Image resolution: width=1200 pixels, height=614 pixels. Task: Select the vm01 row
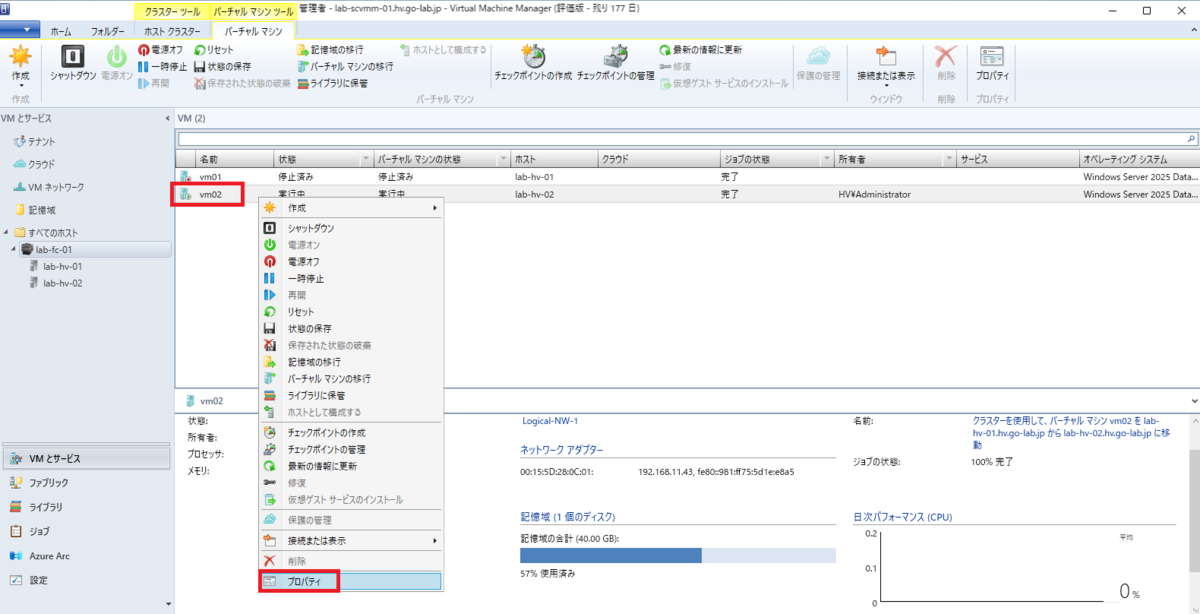click(687, 177)
